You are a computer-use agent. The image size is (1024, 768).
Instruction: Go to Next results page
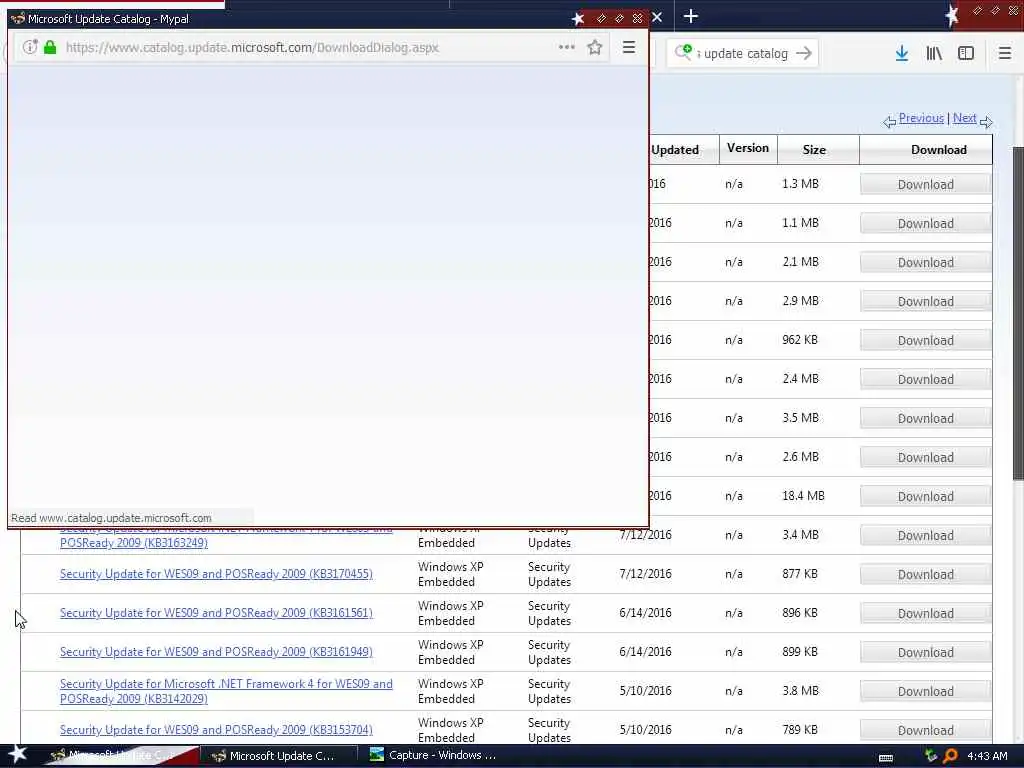[965, 118]
